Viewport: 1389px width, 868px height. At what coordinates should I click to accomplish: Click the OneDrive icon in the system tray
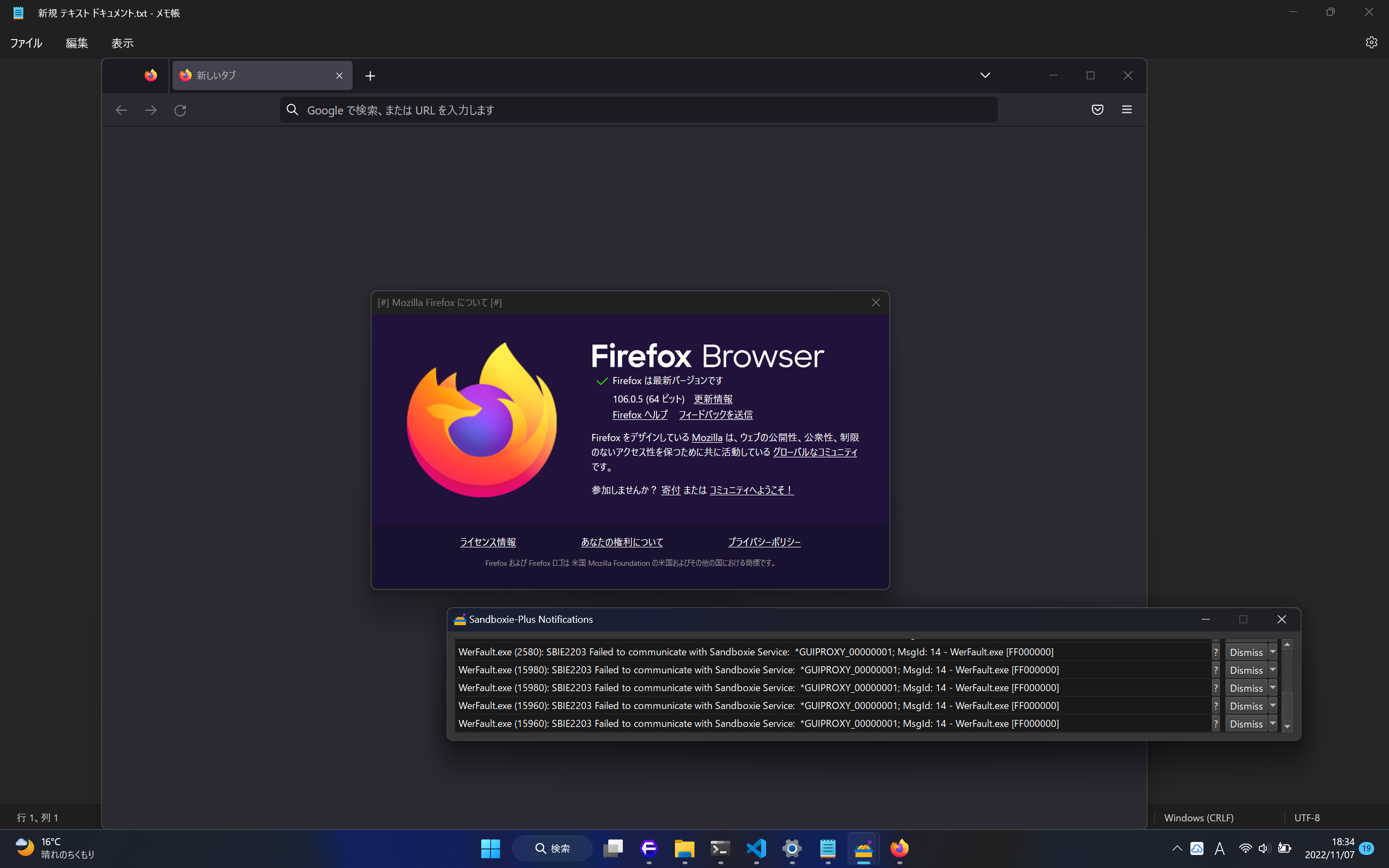point(1197,848)
